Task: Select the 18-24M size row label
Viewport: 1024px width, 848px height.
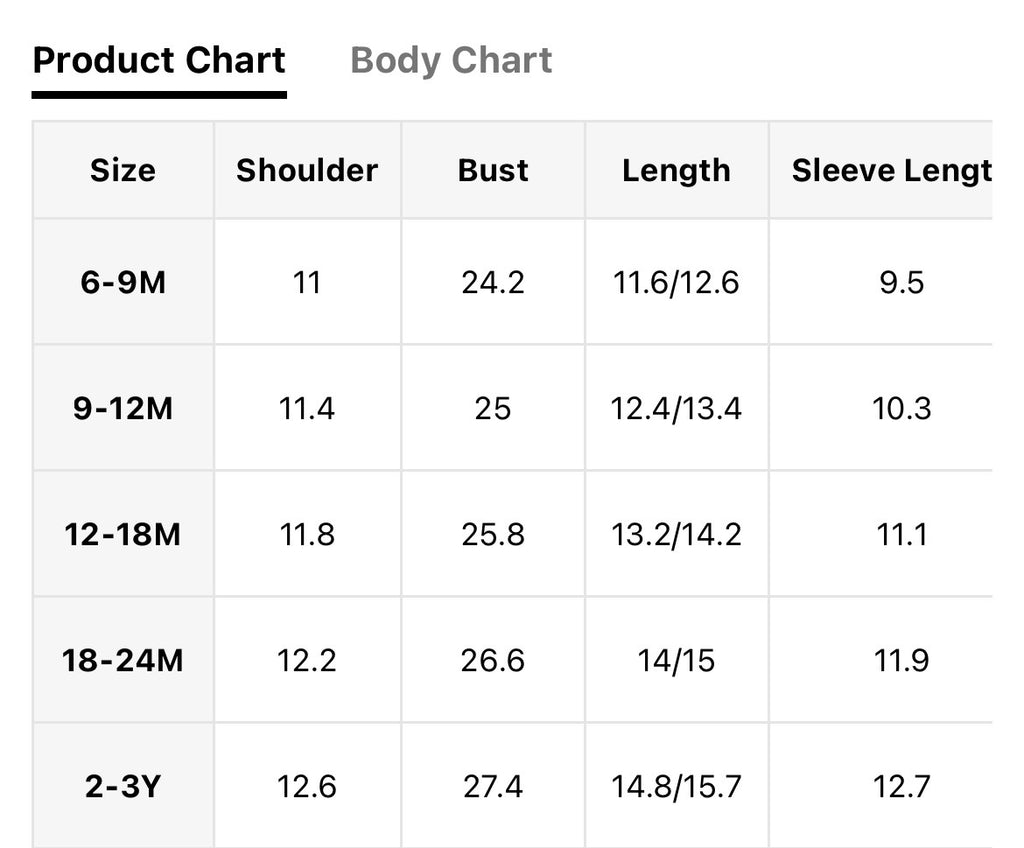Action: pos(123,660)
